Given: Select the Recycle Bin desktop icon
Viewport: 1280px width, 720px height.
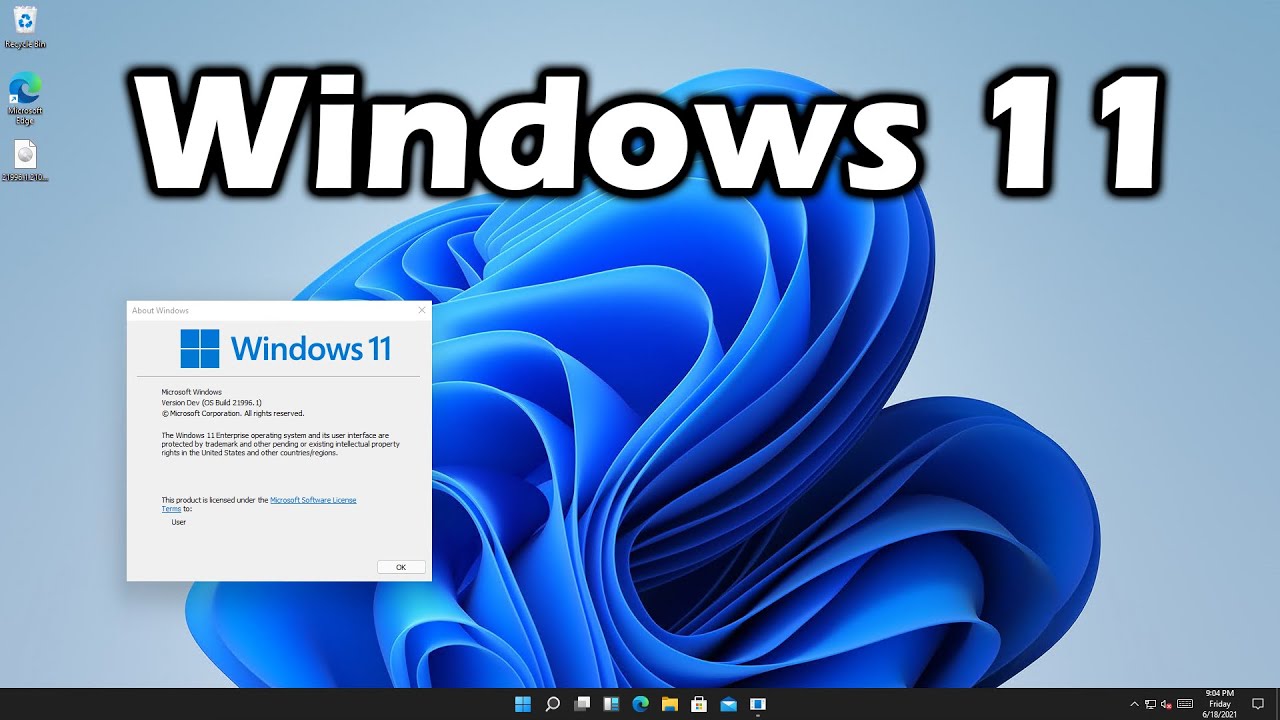Looking at the screenshot, I should point(25,27).
